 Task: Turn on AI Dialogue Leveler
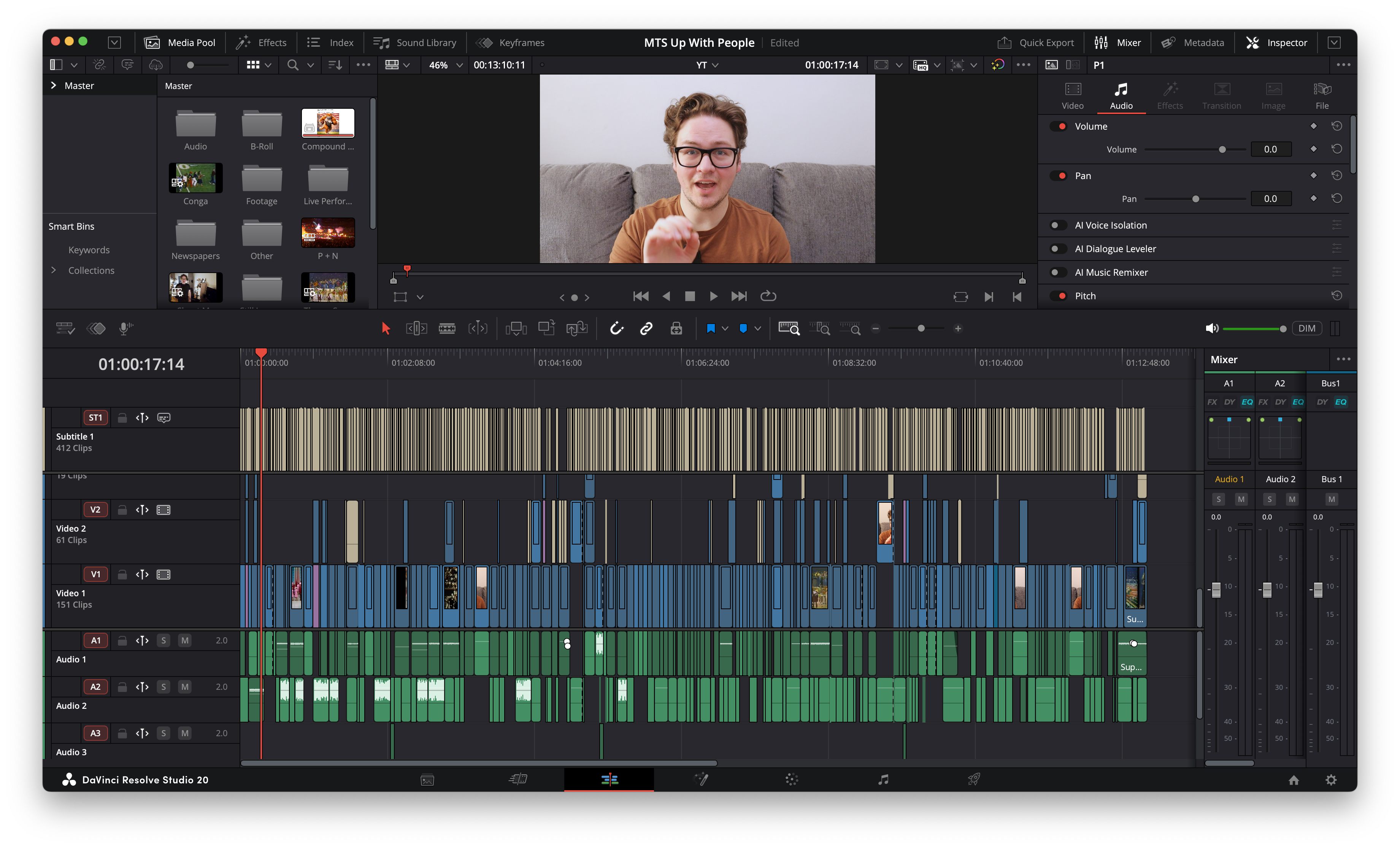click(x=1057, y=249)
